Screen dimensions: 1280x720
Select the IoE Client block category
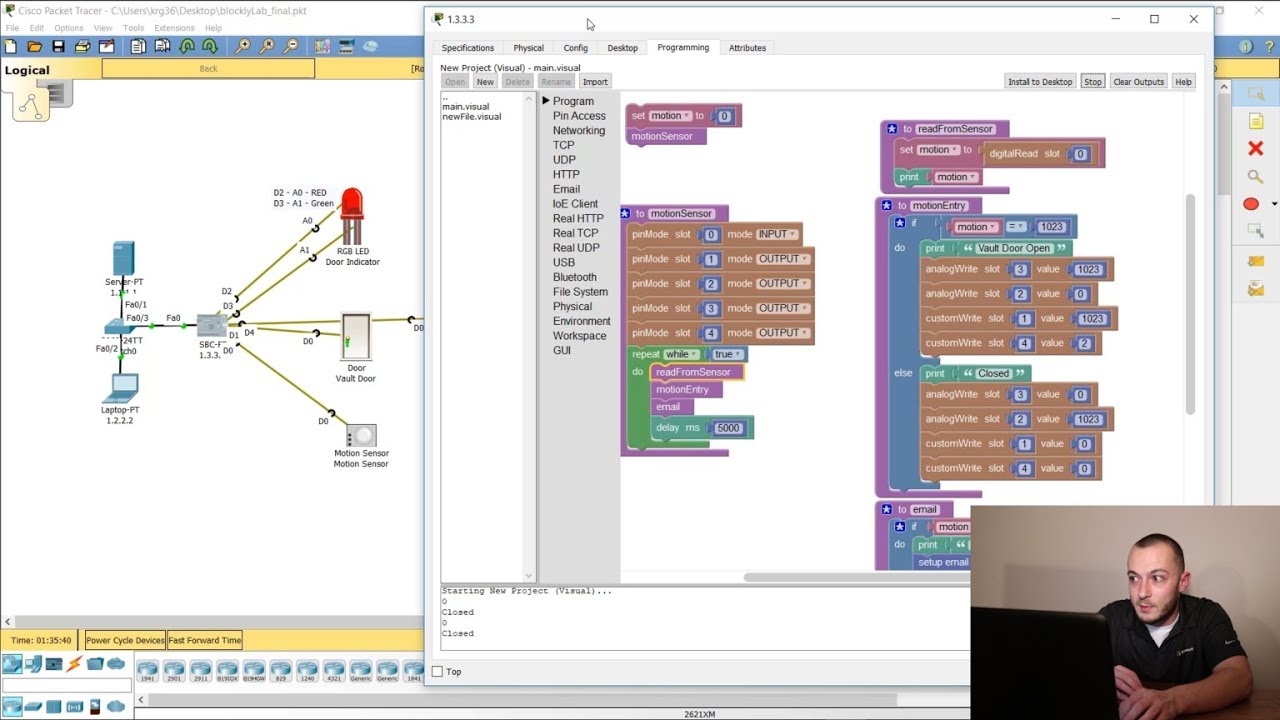[575, 204]
